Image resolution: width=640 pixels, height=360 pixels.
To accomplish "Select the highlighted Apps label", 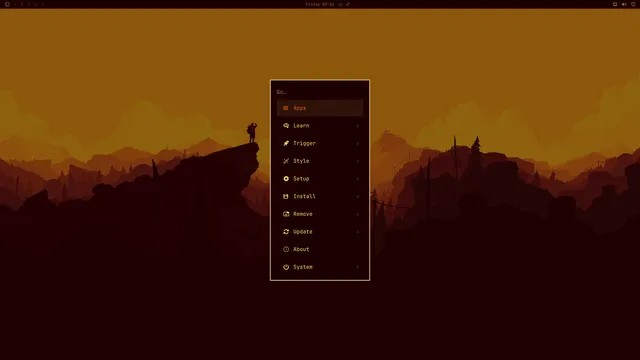I will (x=300, y=108).
